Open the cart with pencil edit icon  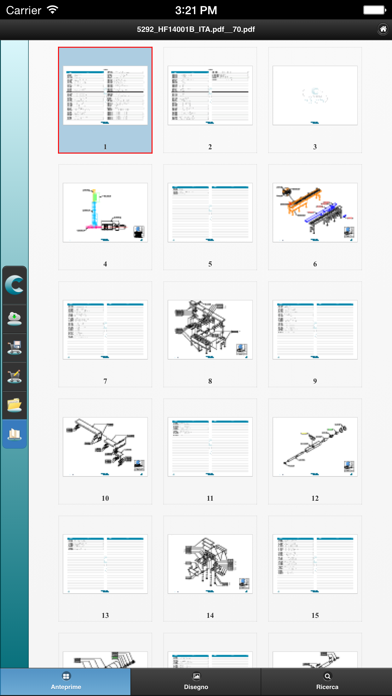(x=15, y=376)
